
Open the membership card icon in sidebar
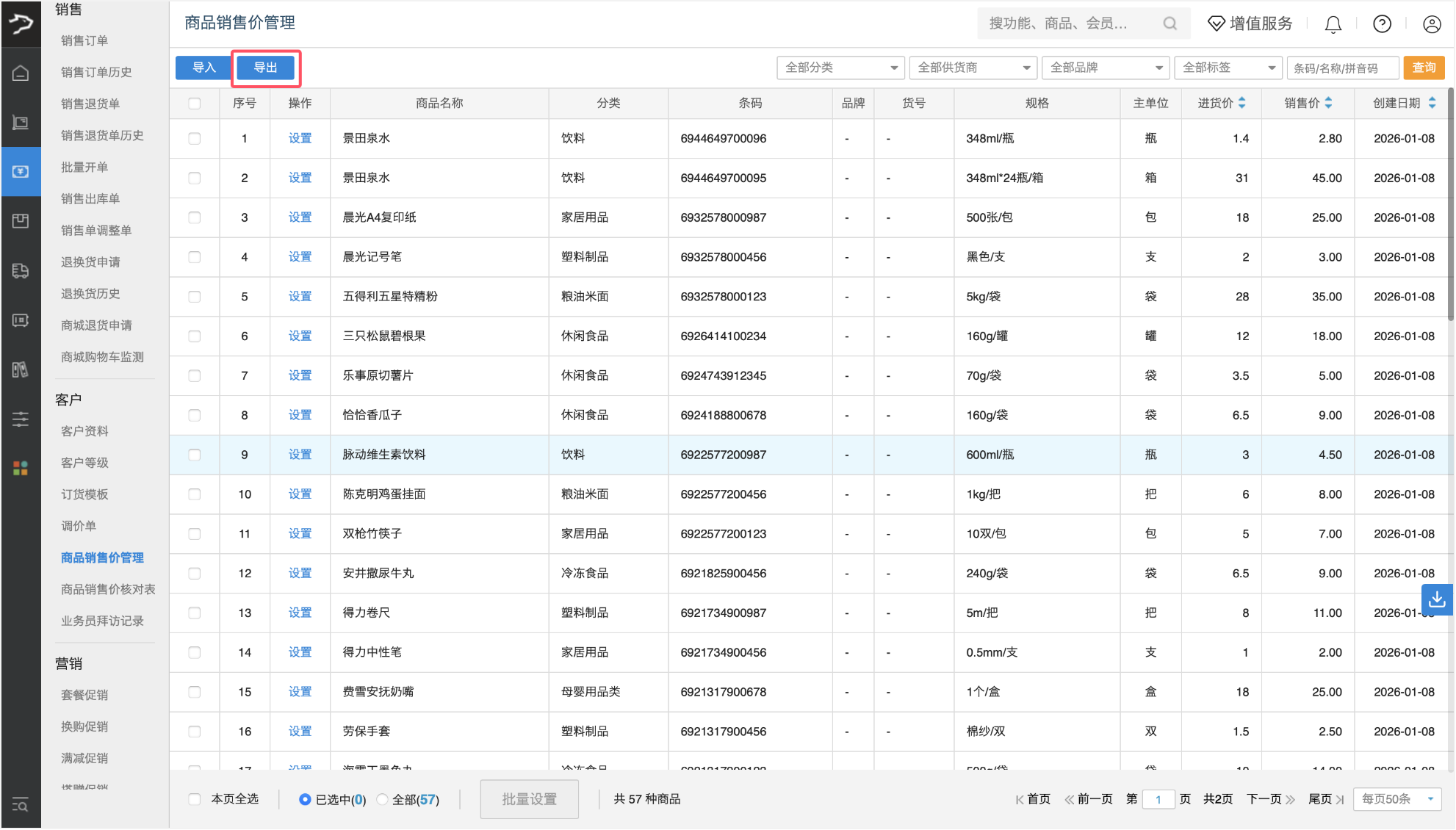(21, 320)
